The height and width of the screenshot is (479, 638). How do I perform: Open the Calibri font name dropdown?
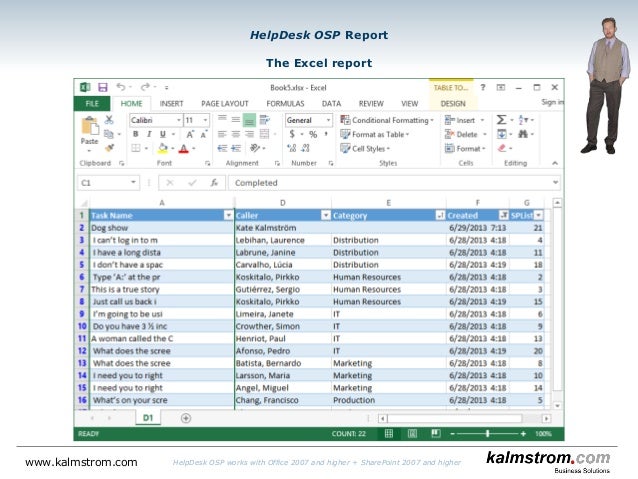click(x=179, y=120)
